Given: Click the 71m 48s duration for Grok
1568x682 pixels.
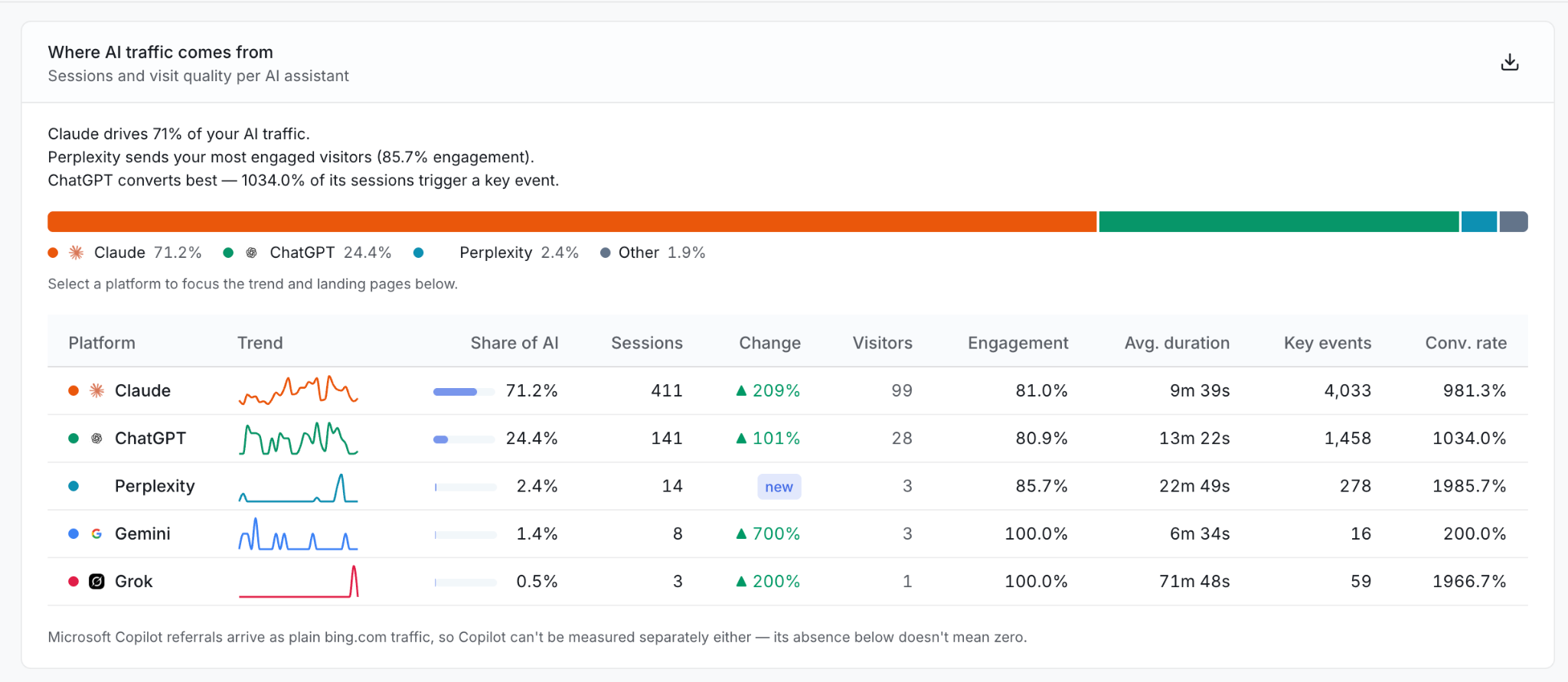Looking at the screenshot, I should pyautogui.click(x=1194, y=582).
